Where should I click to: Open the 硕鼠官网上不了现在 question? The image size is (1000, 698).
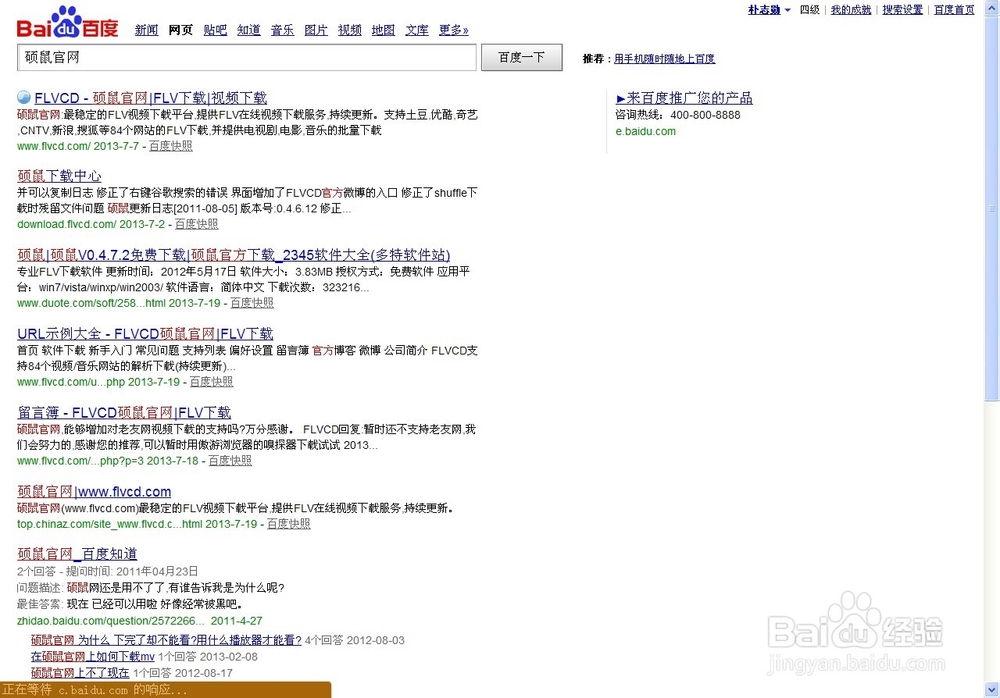coord(80,673)
